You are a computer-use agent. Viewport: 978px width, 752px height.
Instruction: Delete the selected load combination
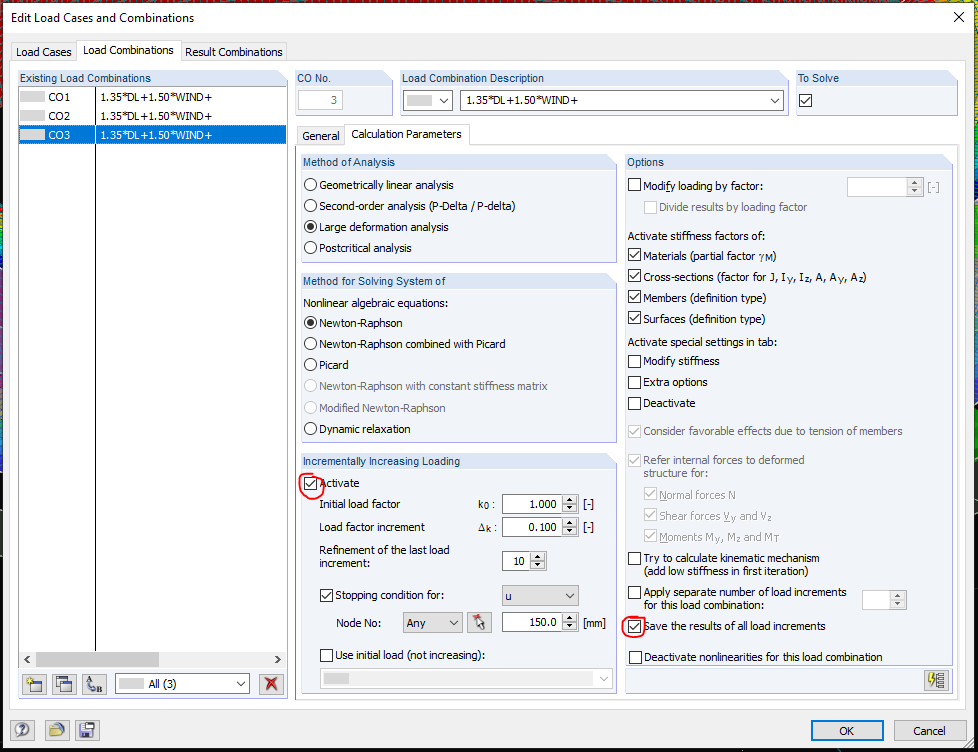[x=271, y=684]
